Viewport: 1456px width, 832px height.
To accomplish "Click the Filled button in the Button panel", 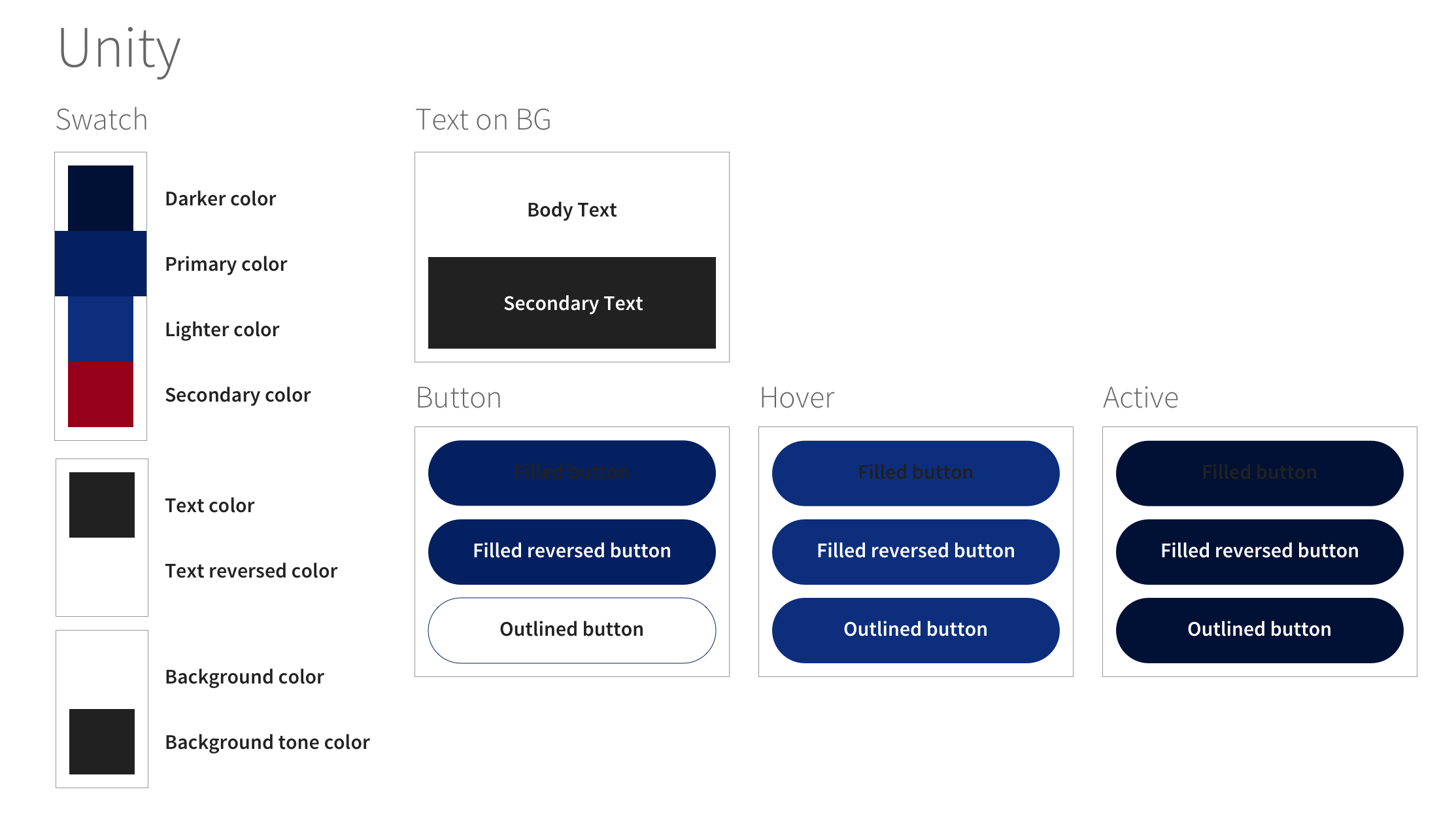I will tap(571, 473).
